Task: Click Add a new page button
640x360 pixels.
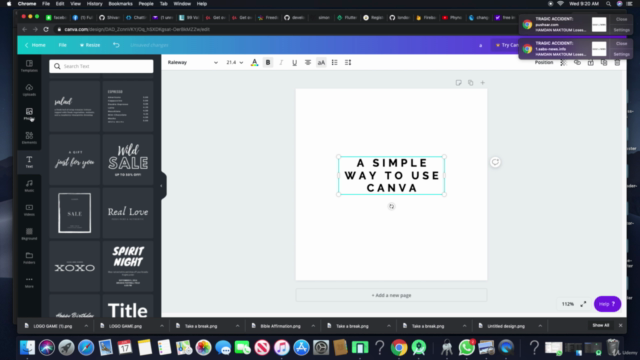Action: (x=391, y=295)
